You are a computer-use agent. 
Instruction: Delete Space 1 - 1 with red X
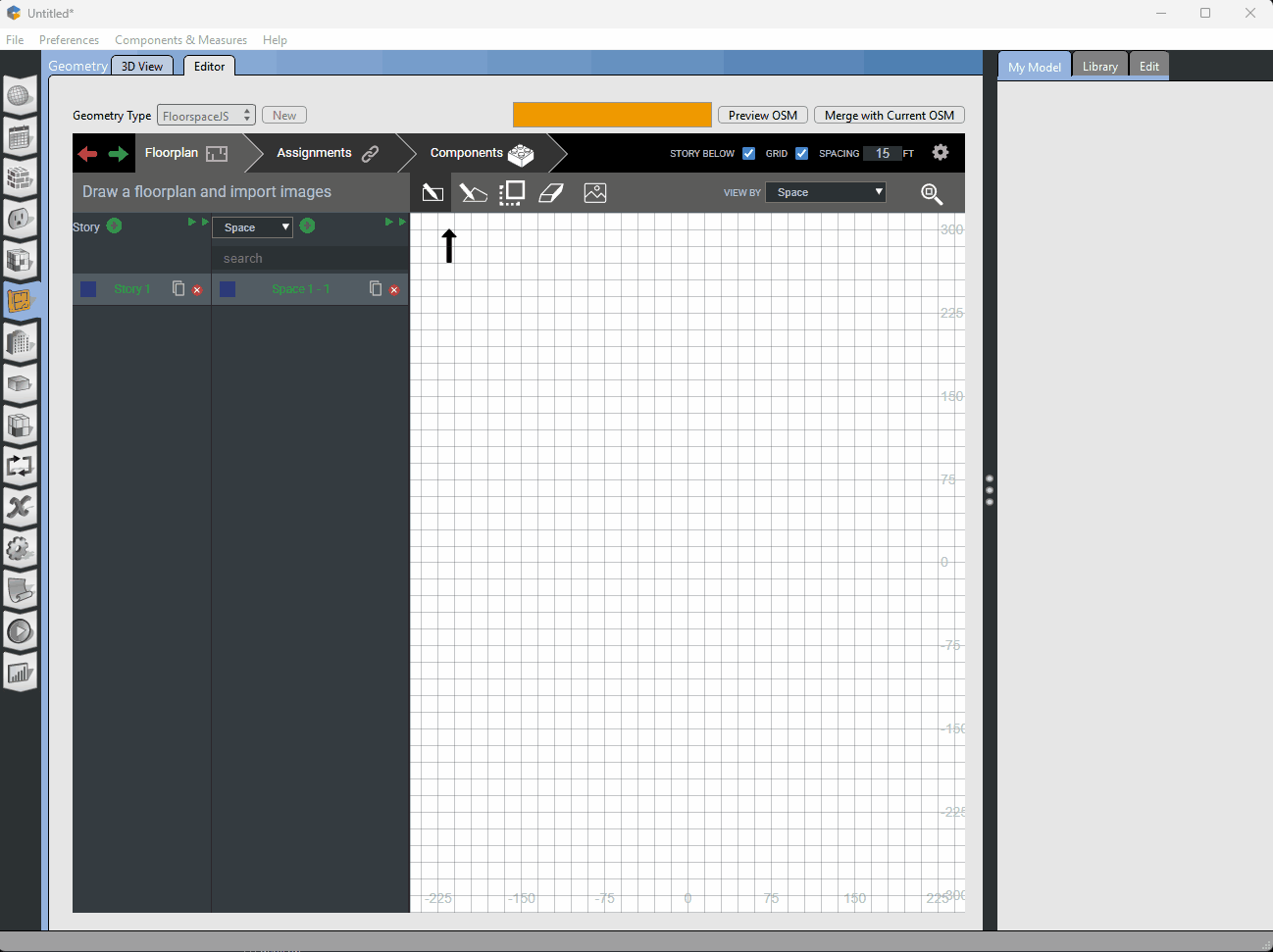[394, 290]
